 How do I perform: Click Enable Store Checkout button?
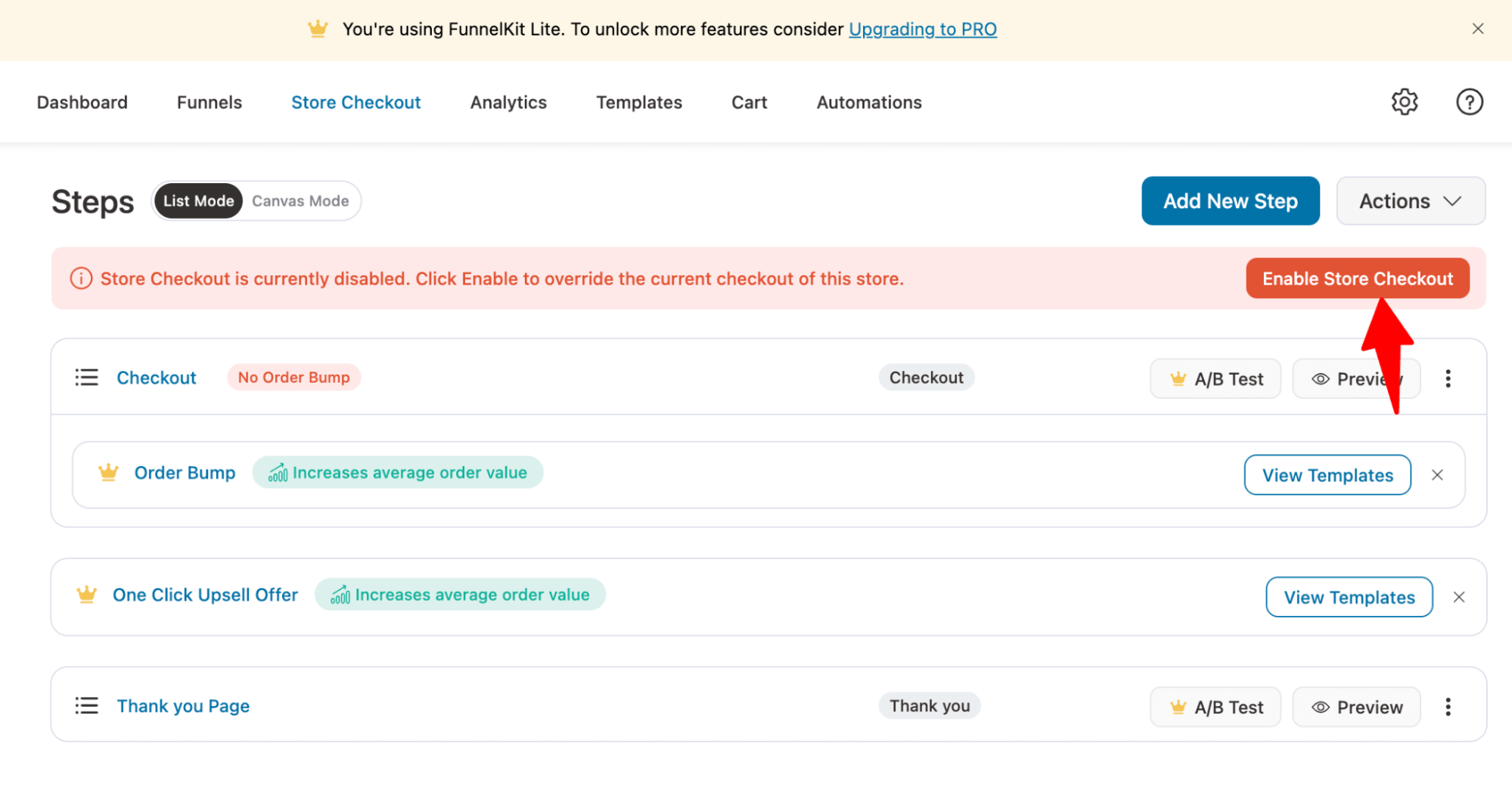pyautogui.click(x=1358, y=278)
